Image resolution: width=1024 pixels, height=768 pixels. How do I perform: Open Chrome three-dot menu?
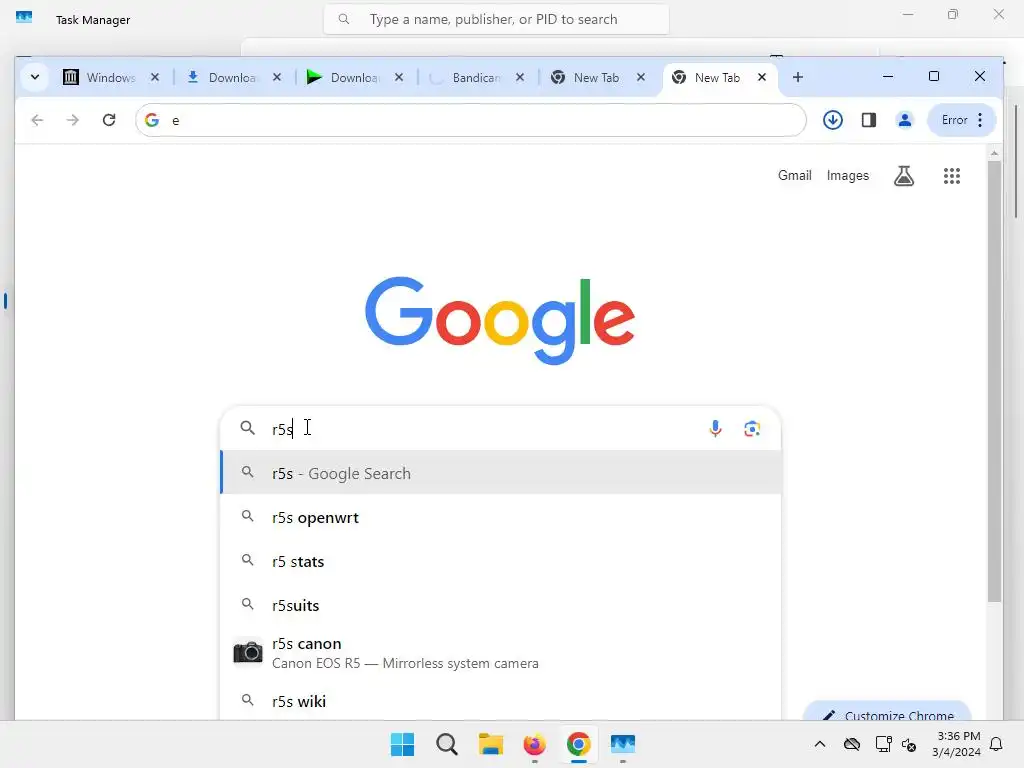tap(980, 120)
